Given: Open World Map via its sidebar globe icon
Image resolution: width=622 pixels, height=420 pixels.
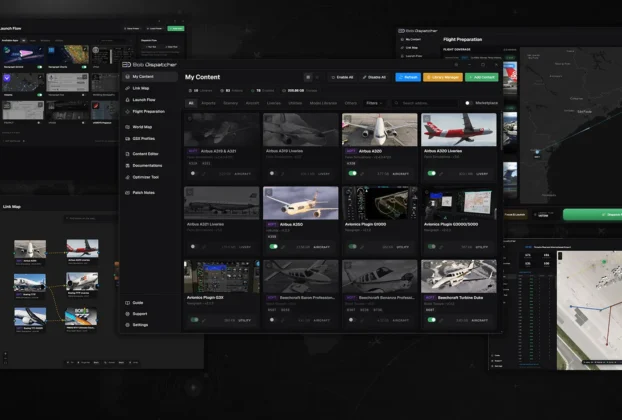Looking at the screenshot, I should coord(127,127).
